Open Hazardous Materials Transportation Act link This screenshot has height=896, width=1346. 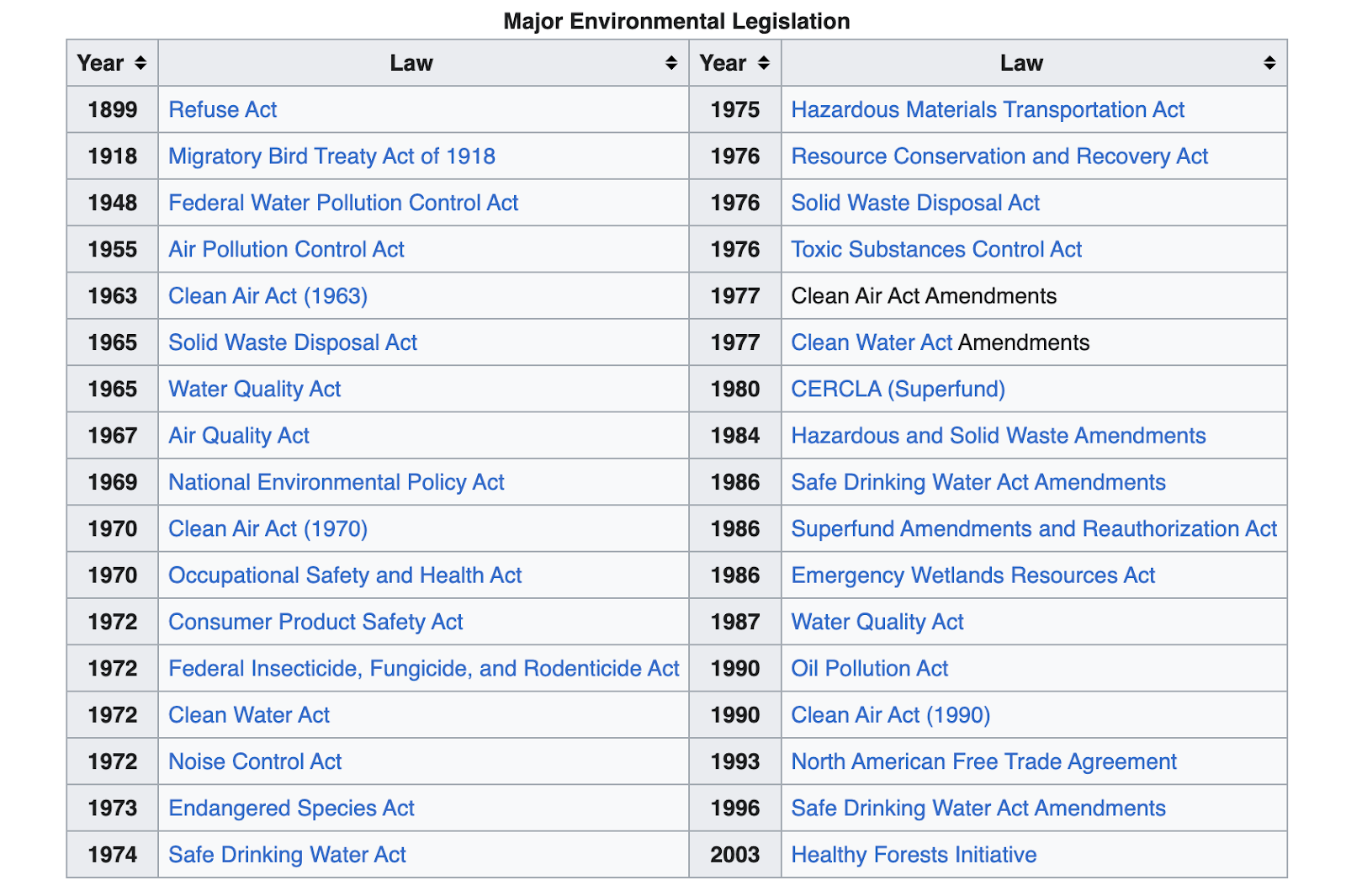click(988, 110)
